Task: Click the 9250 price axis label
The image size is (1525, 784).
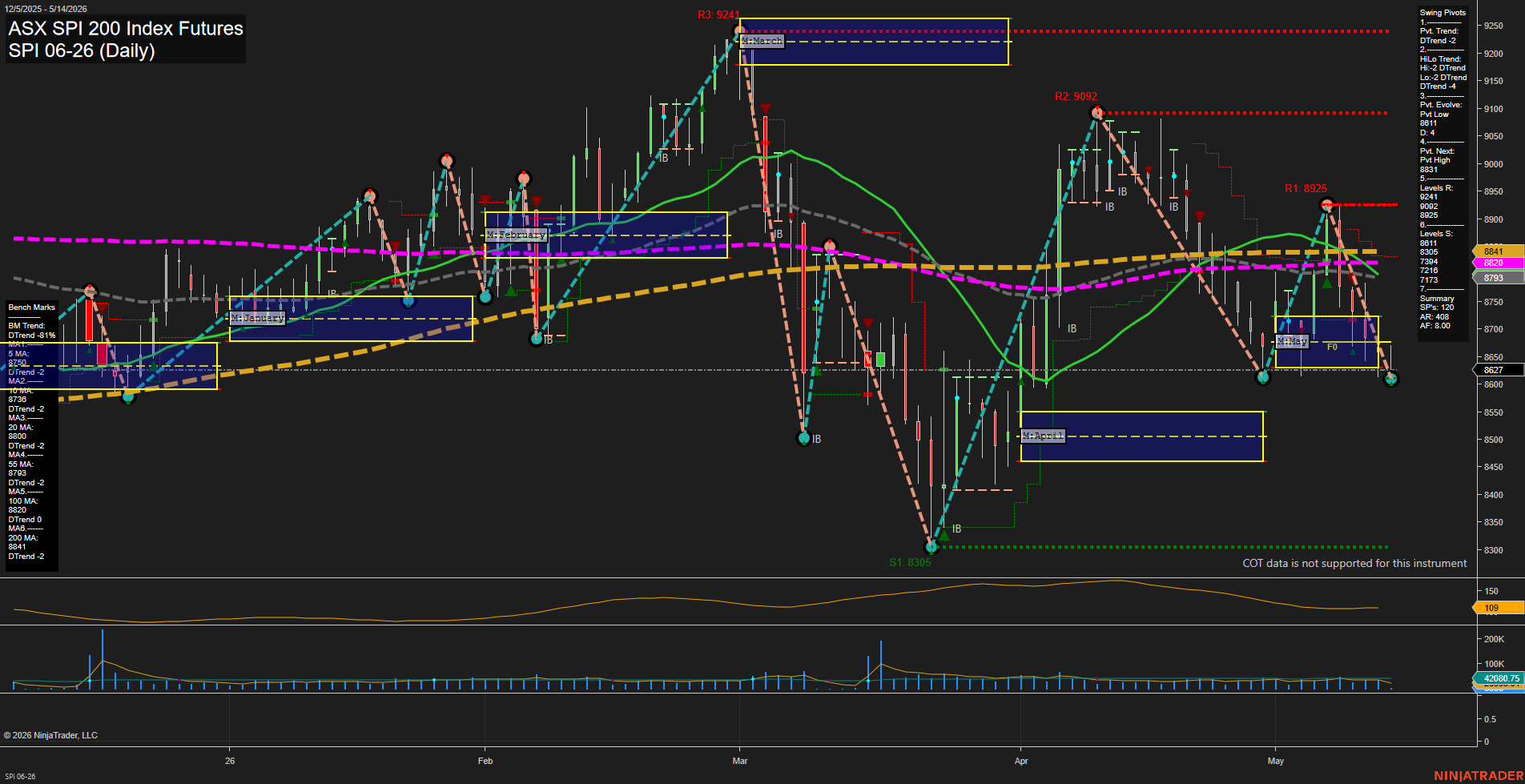Action: click(x=1493, y=26)
